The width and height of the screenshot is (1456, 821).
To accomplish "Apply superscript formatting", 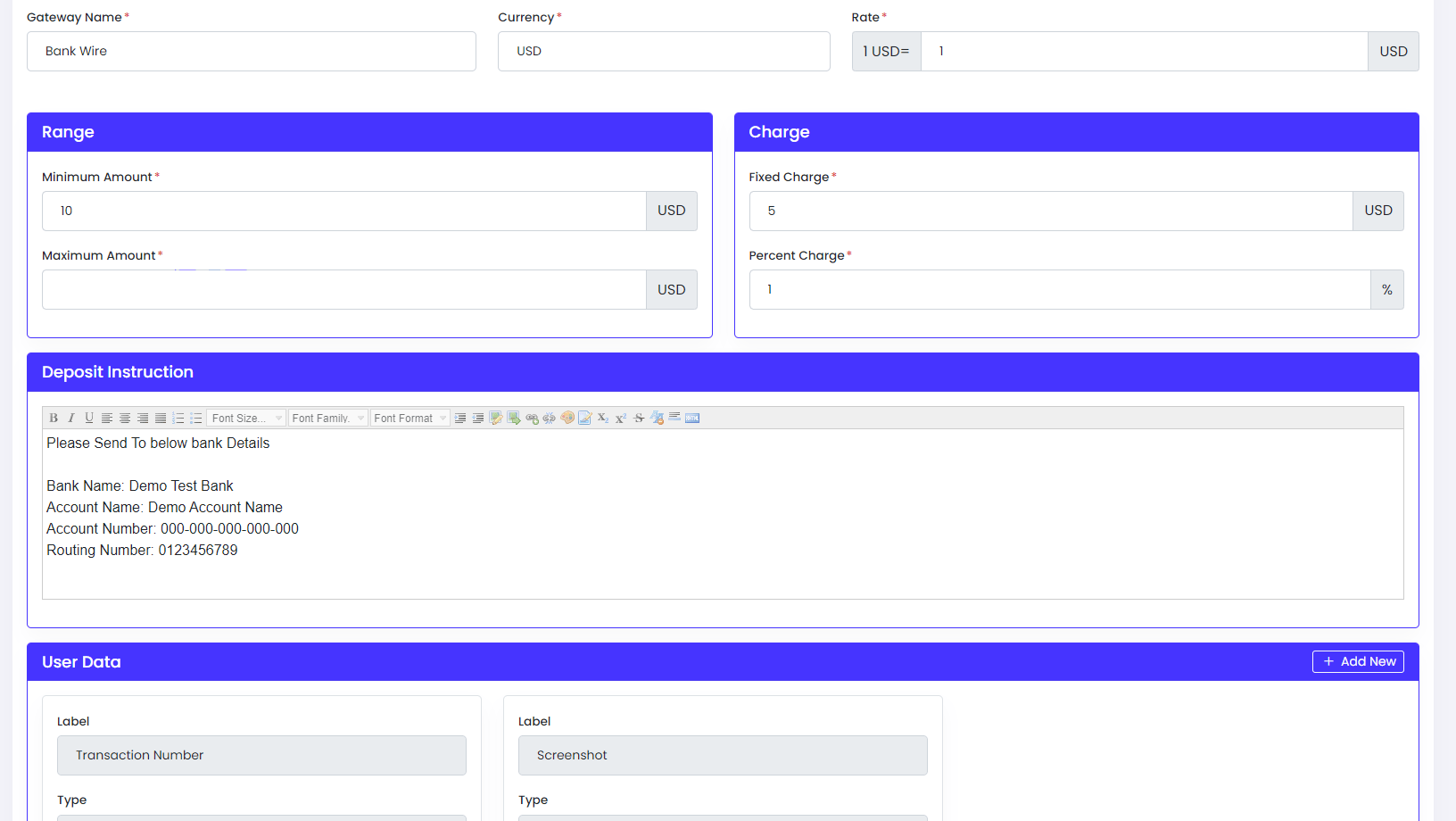I will pos(621,418).
